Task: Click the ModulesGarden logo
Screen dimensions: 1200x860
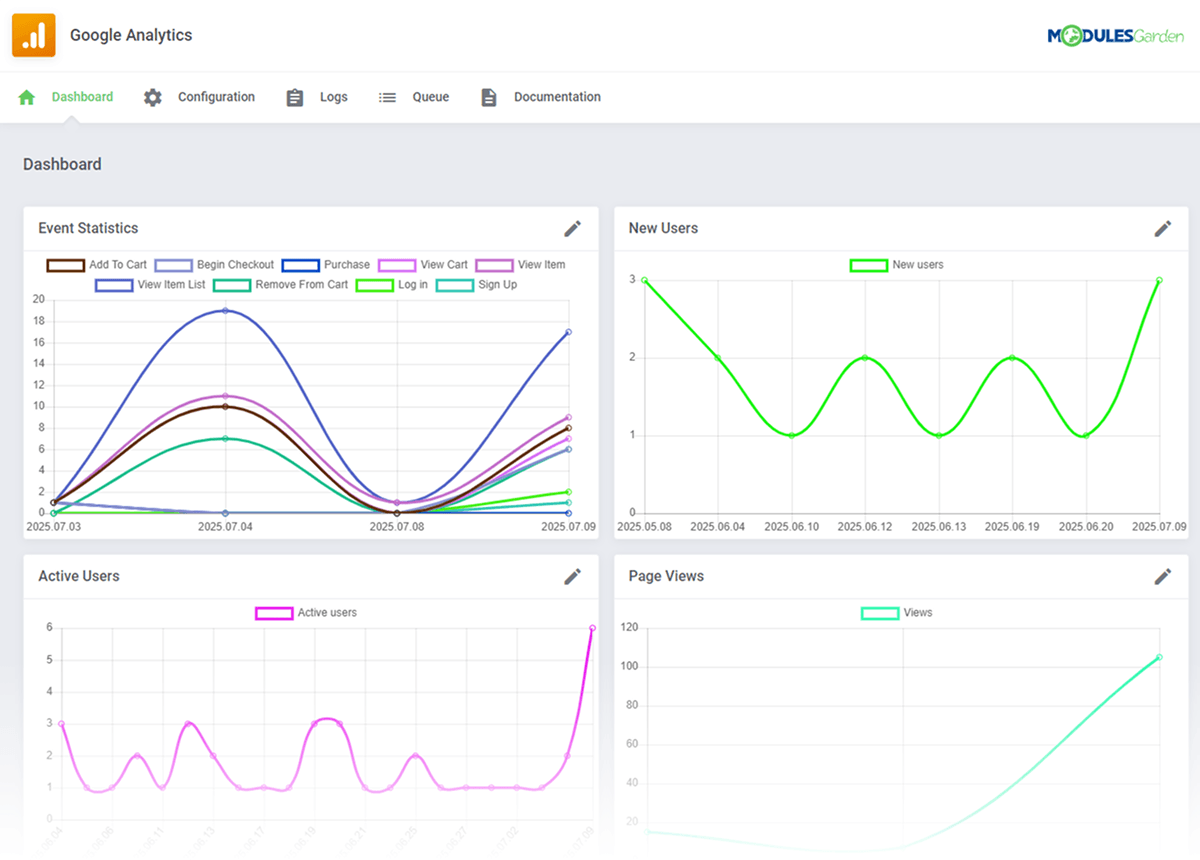Action: (x=1115, y=36)
